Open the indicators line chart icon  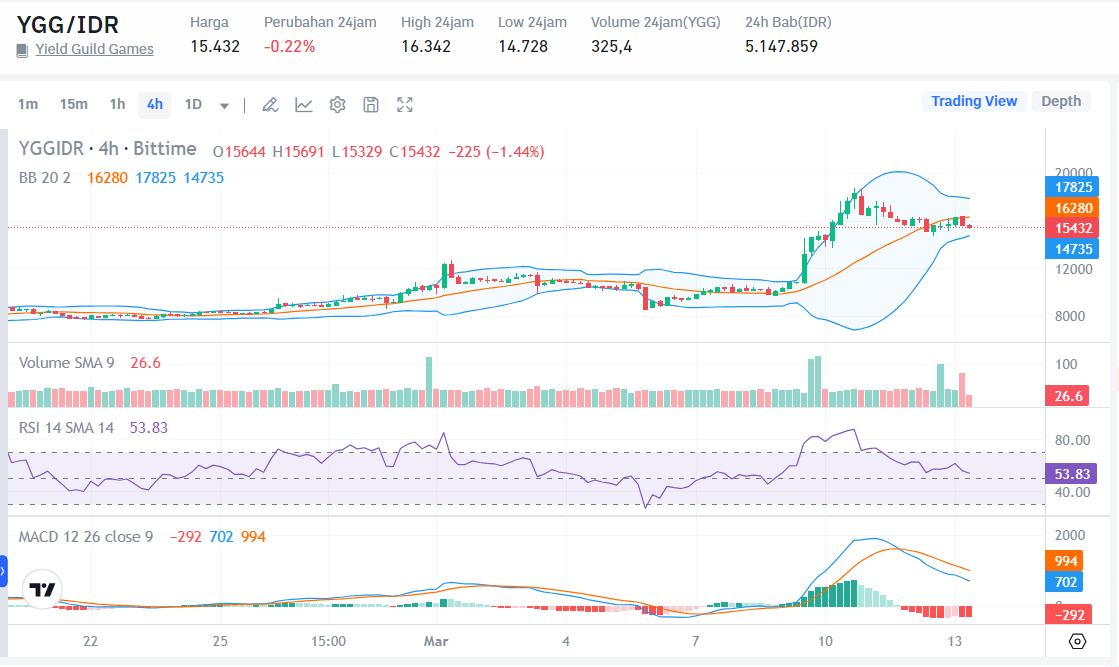coord(303,105)
